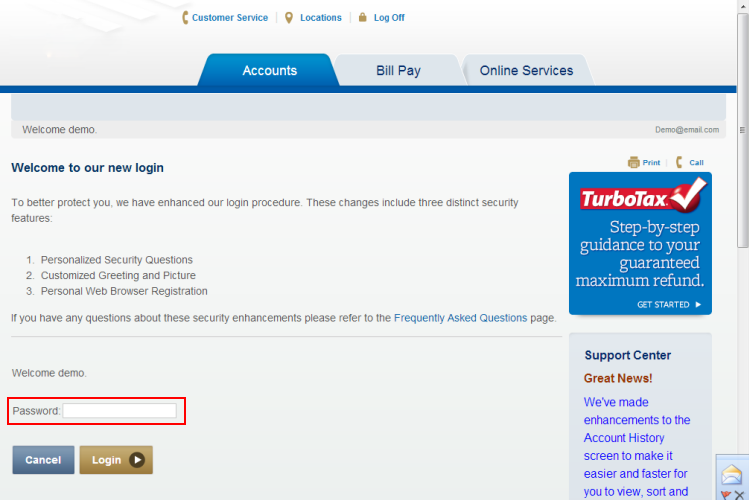Click the Print printer icon
Image resolution: width=749 pixels, height=500 pixels.
pos(633,162)
